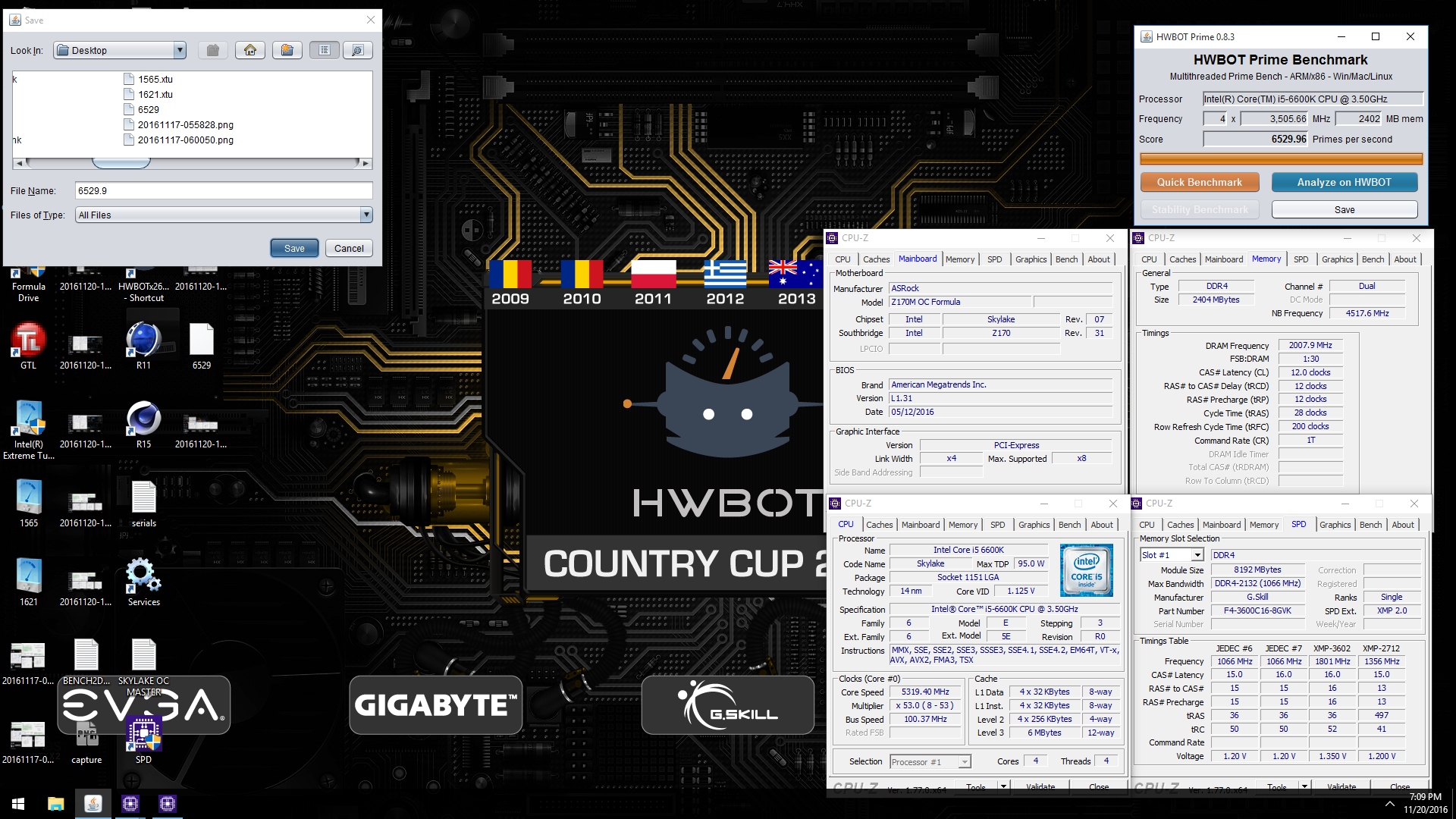Image resolution: width=1456 pixels, height=819 pixels.
Task: Click the File Name input field
Action: click(x=224, y=190)
